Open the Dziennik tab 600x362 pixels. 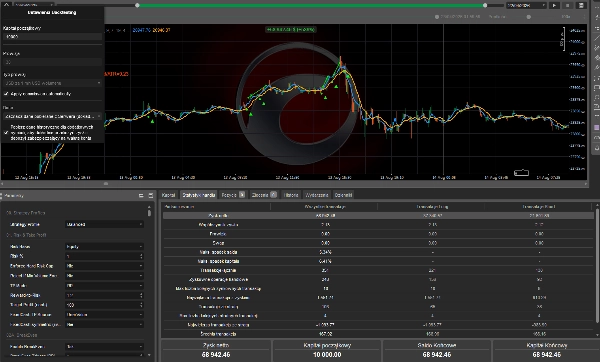click(x=343, y=195)
